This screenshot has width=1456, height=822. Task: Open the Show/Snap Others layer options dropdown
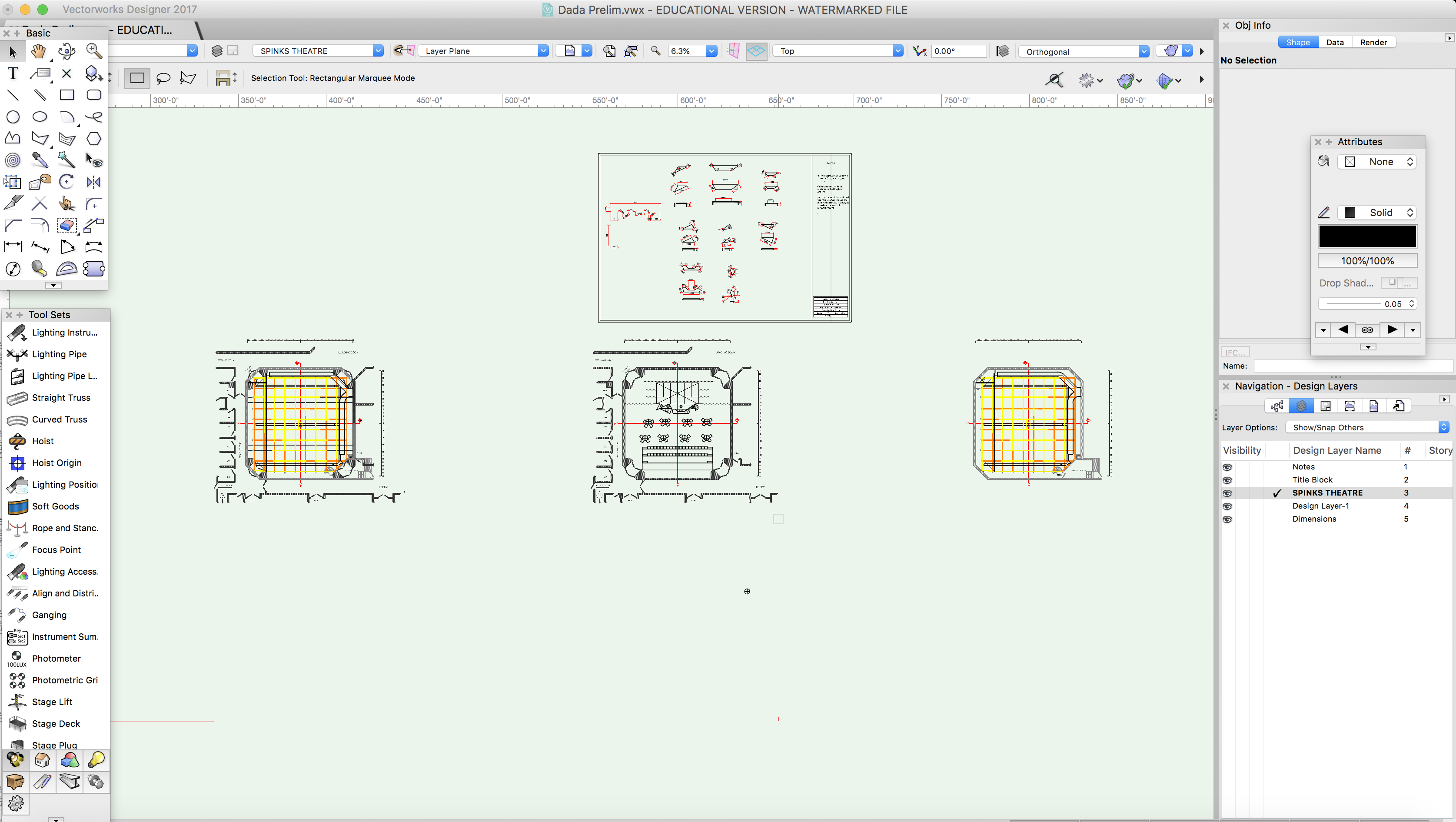(x=1367, y=427)
